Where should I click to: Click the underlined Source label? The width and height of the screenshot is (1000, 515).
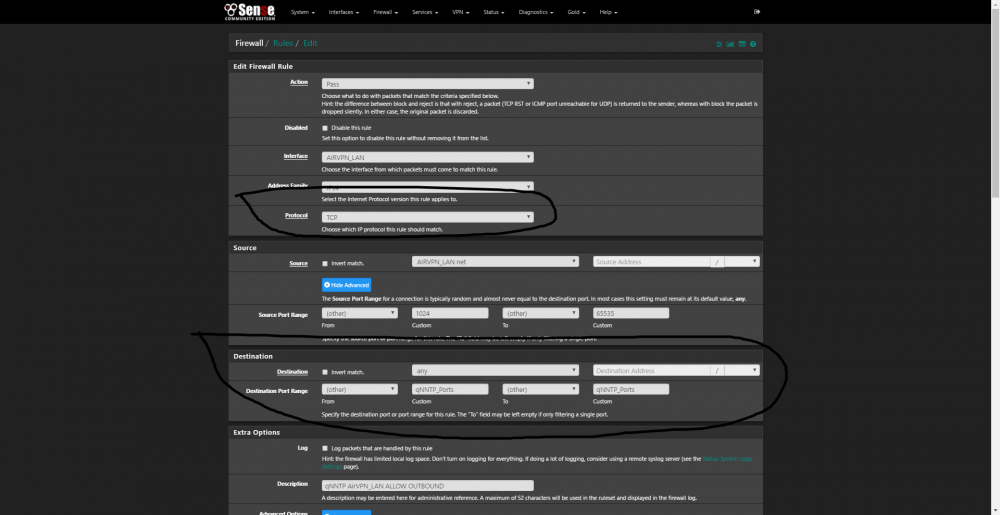[298, 263]
